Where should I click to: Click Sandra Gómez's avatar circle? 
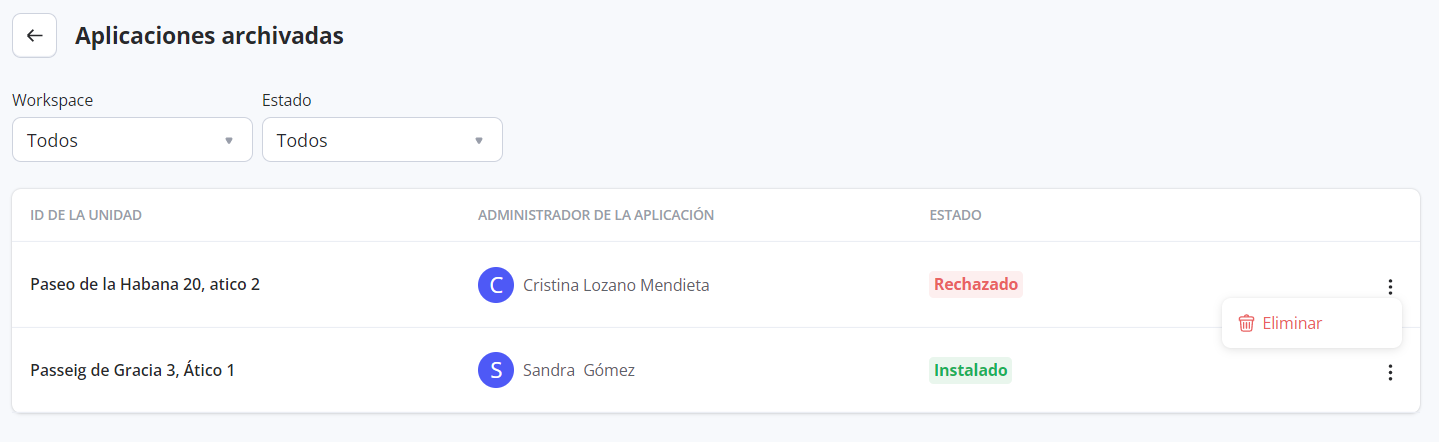496,371
